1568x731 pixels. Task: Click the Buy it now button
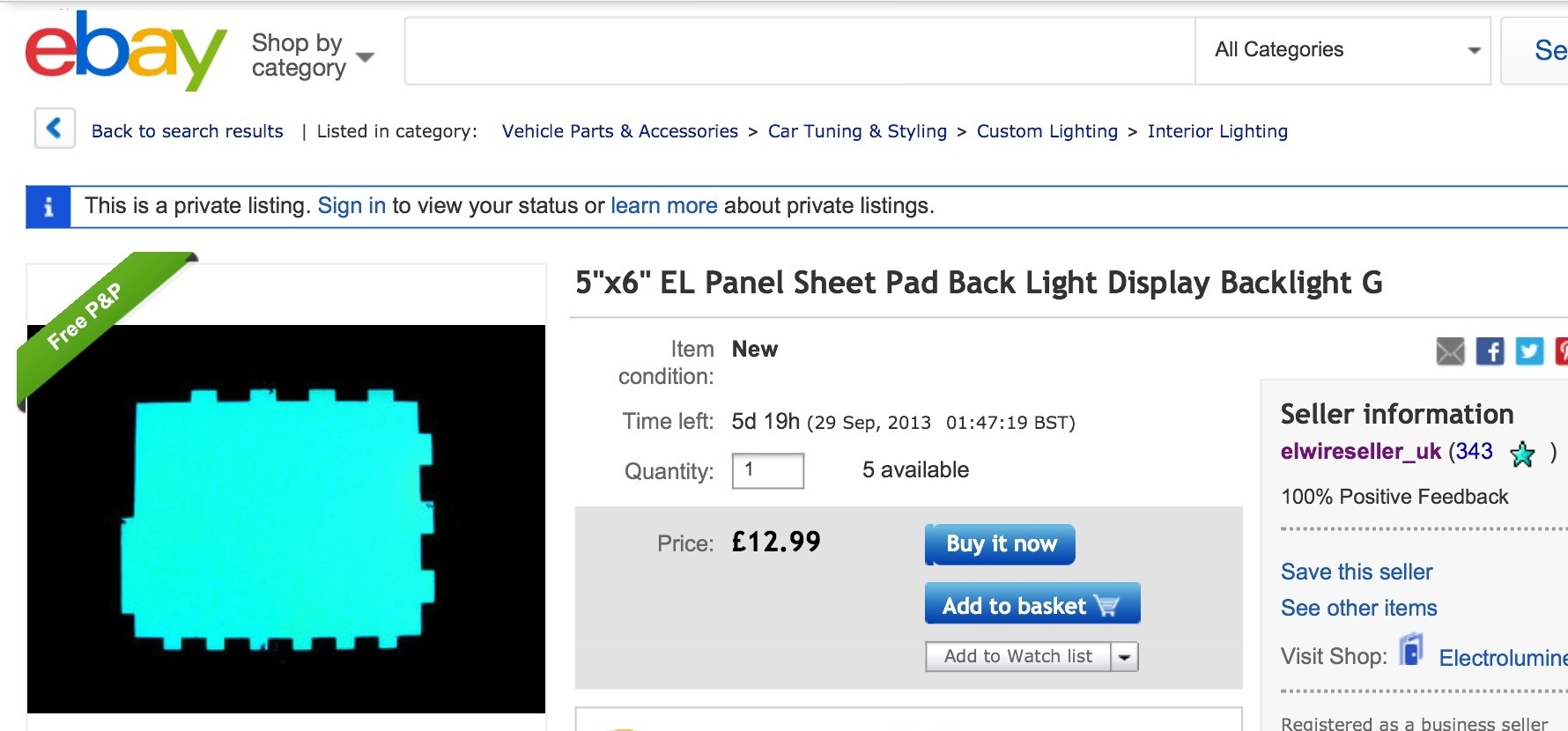tap(1000, 544)
